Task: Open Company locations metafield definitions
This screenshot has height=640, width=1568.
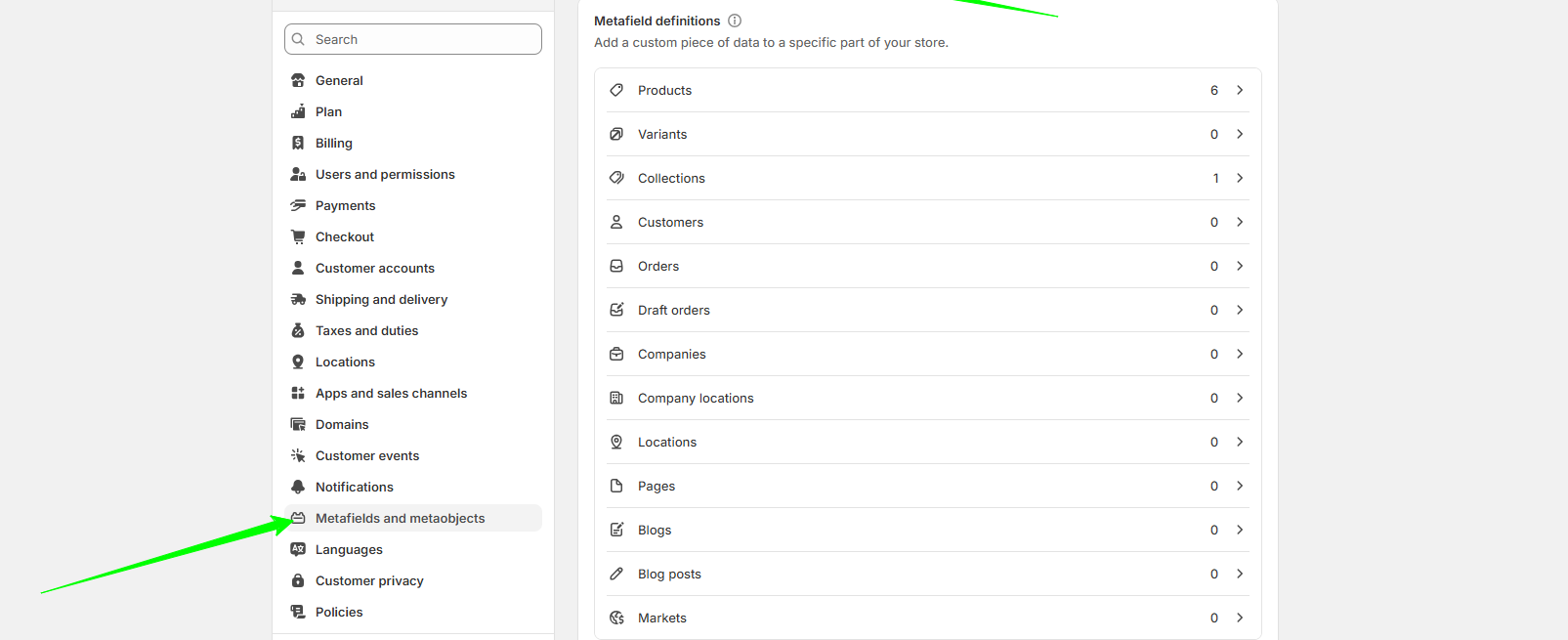Action: pos(696,398)
